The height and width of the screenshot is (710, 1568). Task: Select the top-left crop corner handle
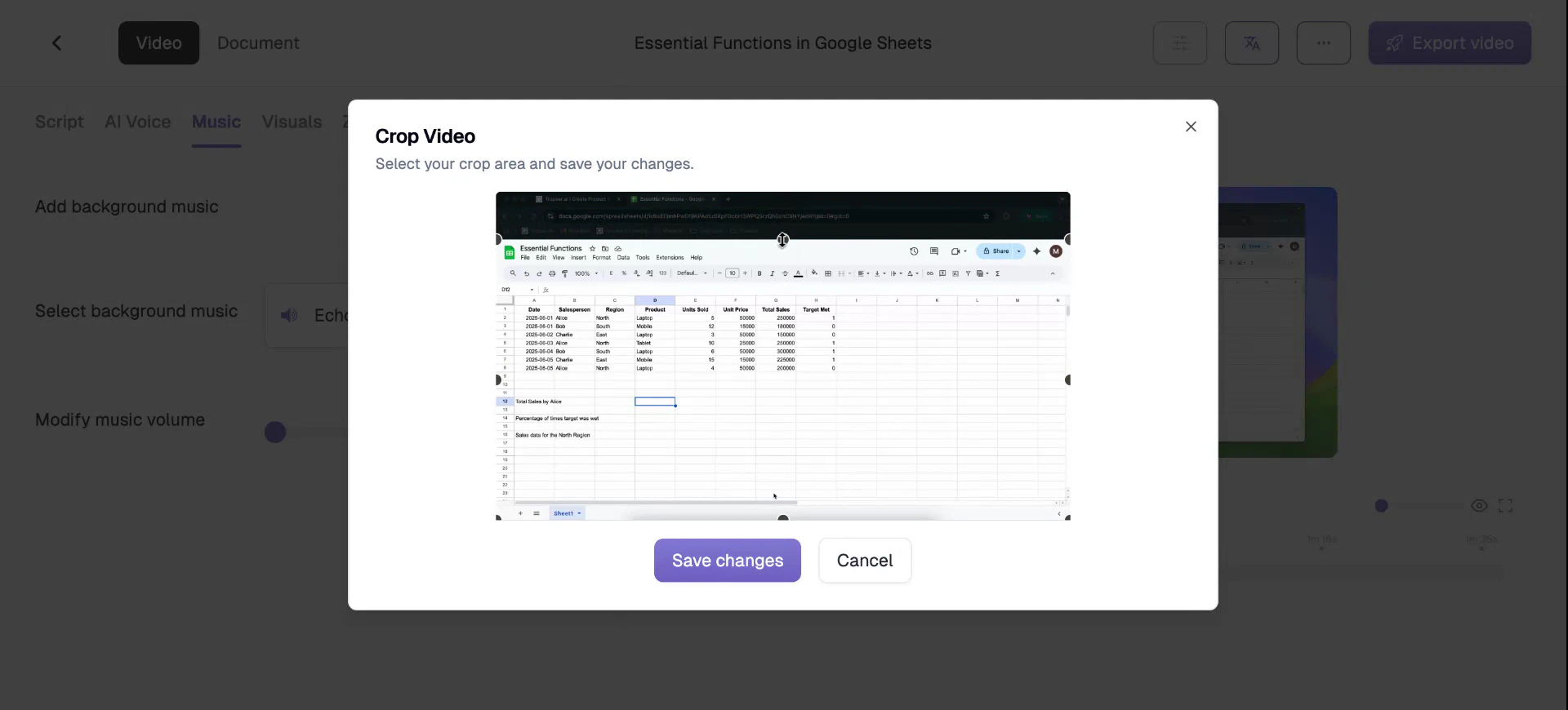(498, 239)
